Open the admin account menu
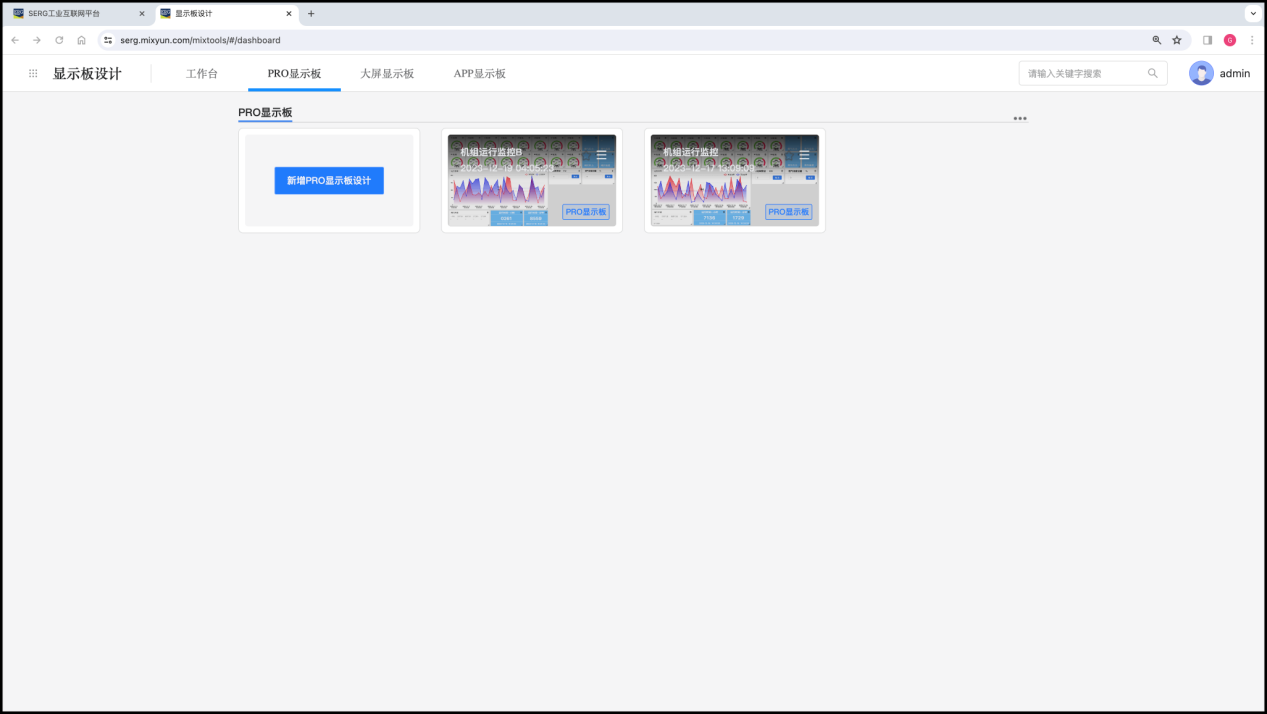The image size is (1267, 714). [1234, 73]
